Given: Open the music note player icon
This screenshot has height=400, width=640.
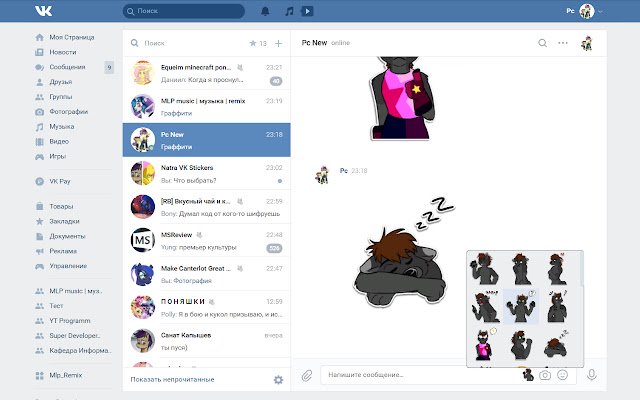Looking at the screenshot, I should (289, 11).
